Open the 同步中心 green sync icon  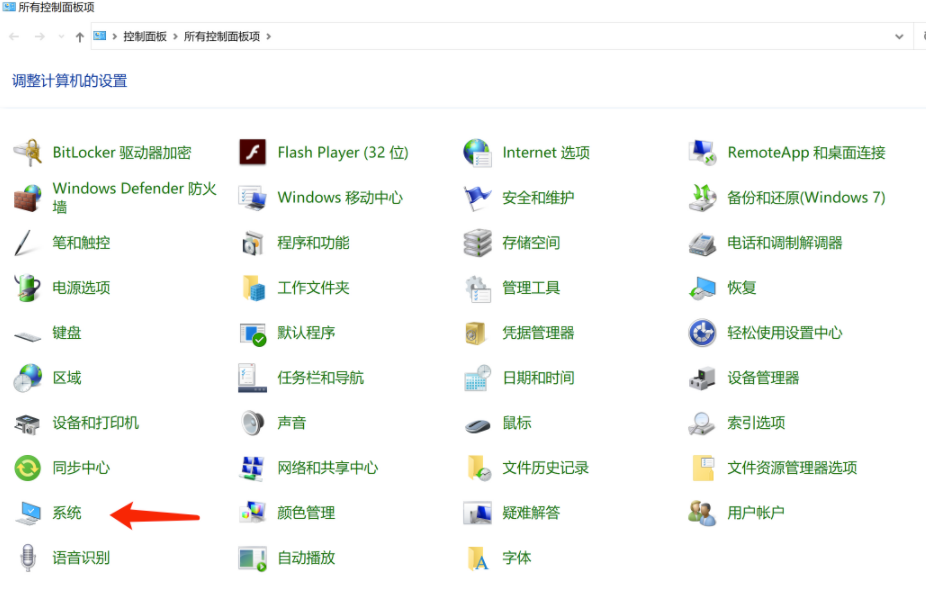coord(27,468)
